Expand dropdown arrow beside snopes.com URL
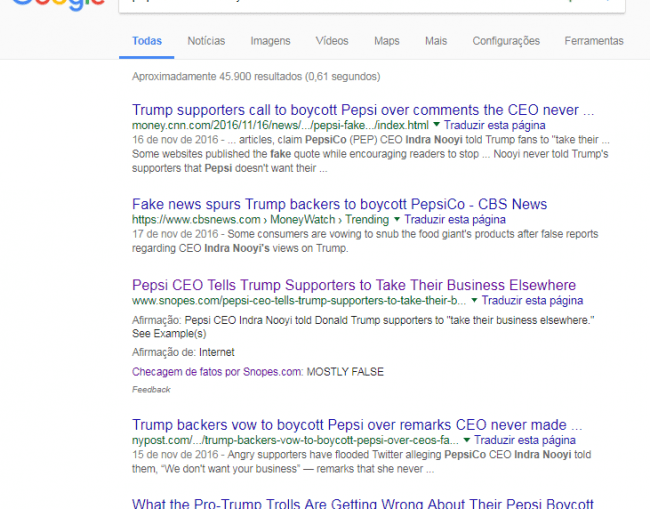 tap(474, 300)
